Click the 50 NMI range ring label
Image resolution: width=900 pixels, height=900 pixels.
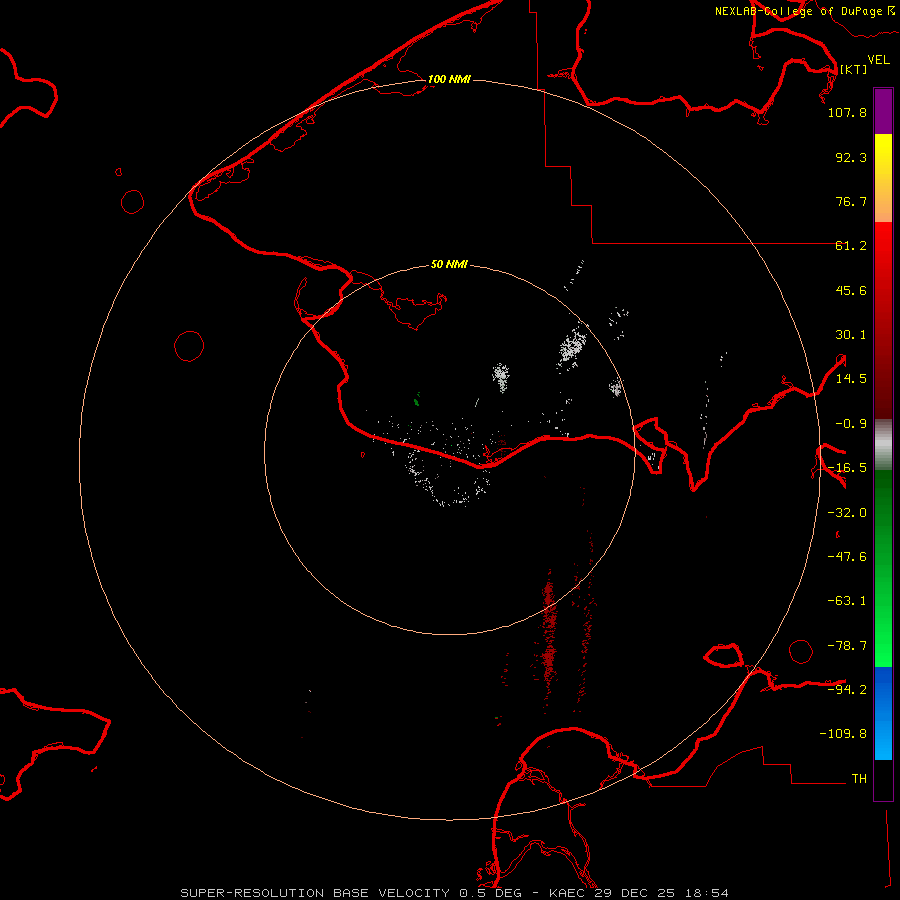[449, 265]
